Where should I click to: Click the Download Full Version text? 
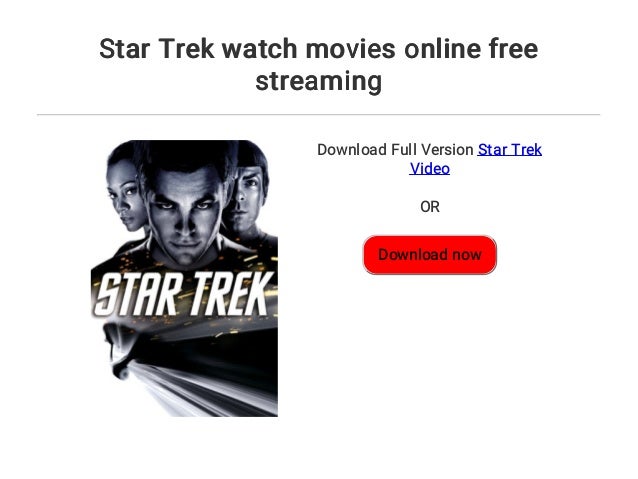395,150
